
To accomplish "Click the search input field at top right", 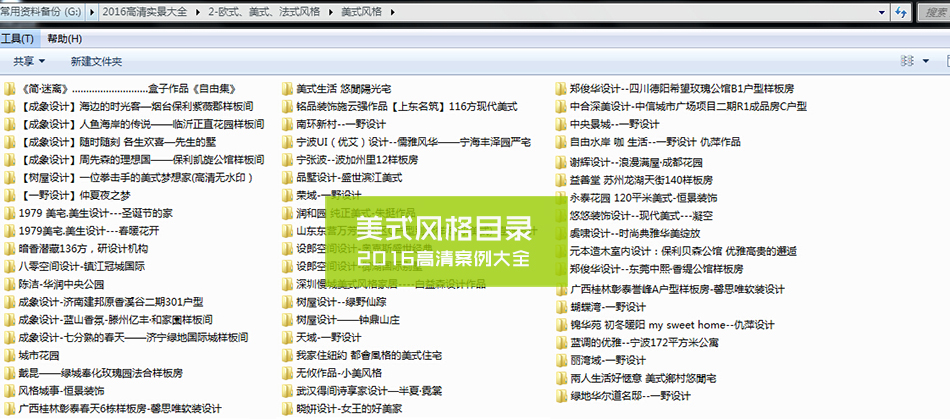I will (x=932, y=12).
